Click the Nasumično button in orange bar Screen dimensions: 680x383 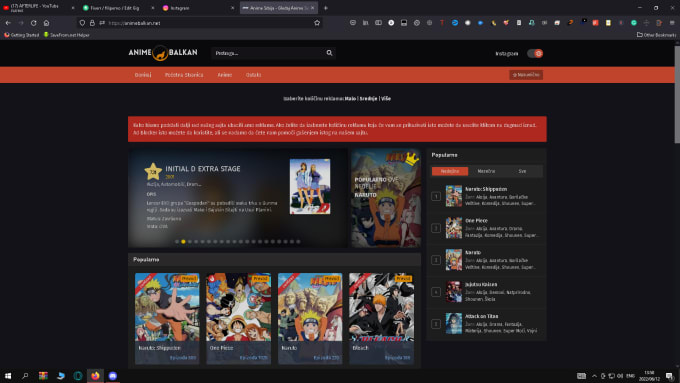pos(526,75)
